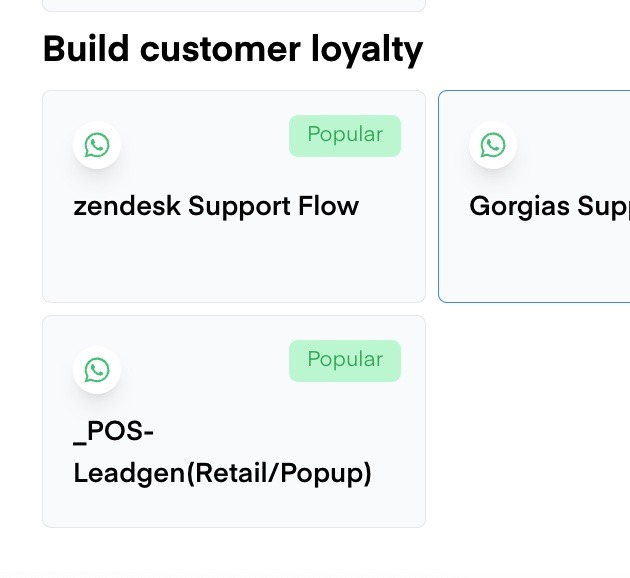Click the "Leadgen(Retail/Popup)" text line
The width and height of the screenshot is (630, 578).
click(222, 472)
